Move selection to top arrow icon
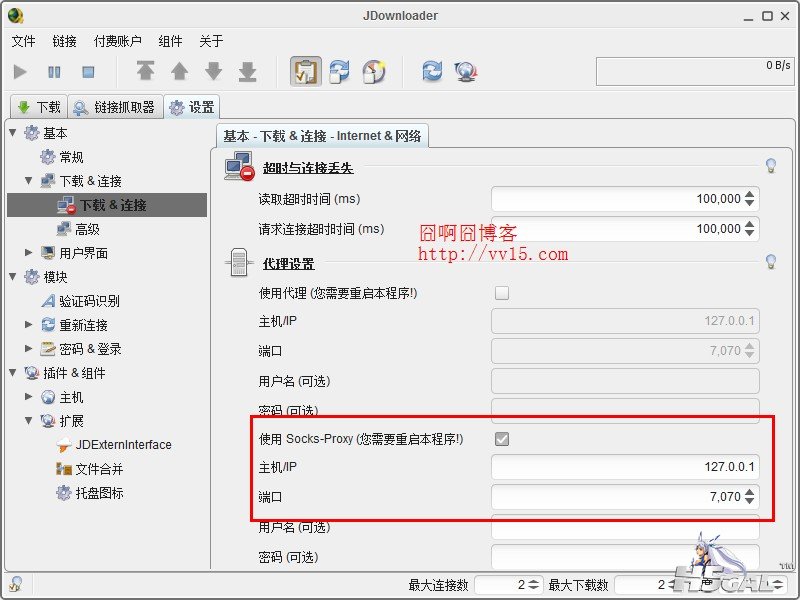800x600 pixels. (x=145, y=71)
